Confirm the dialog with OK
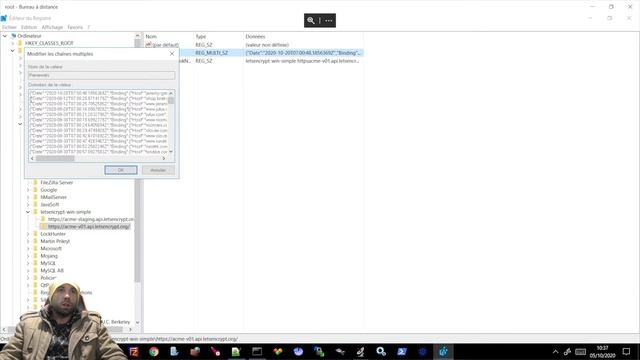The height and width of the screenshot is (360, 640). pos(121,170)
